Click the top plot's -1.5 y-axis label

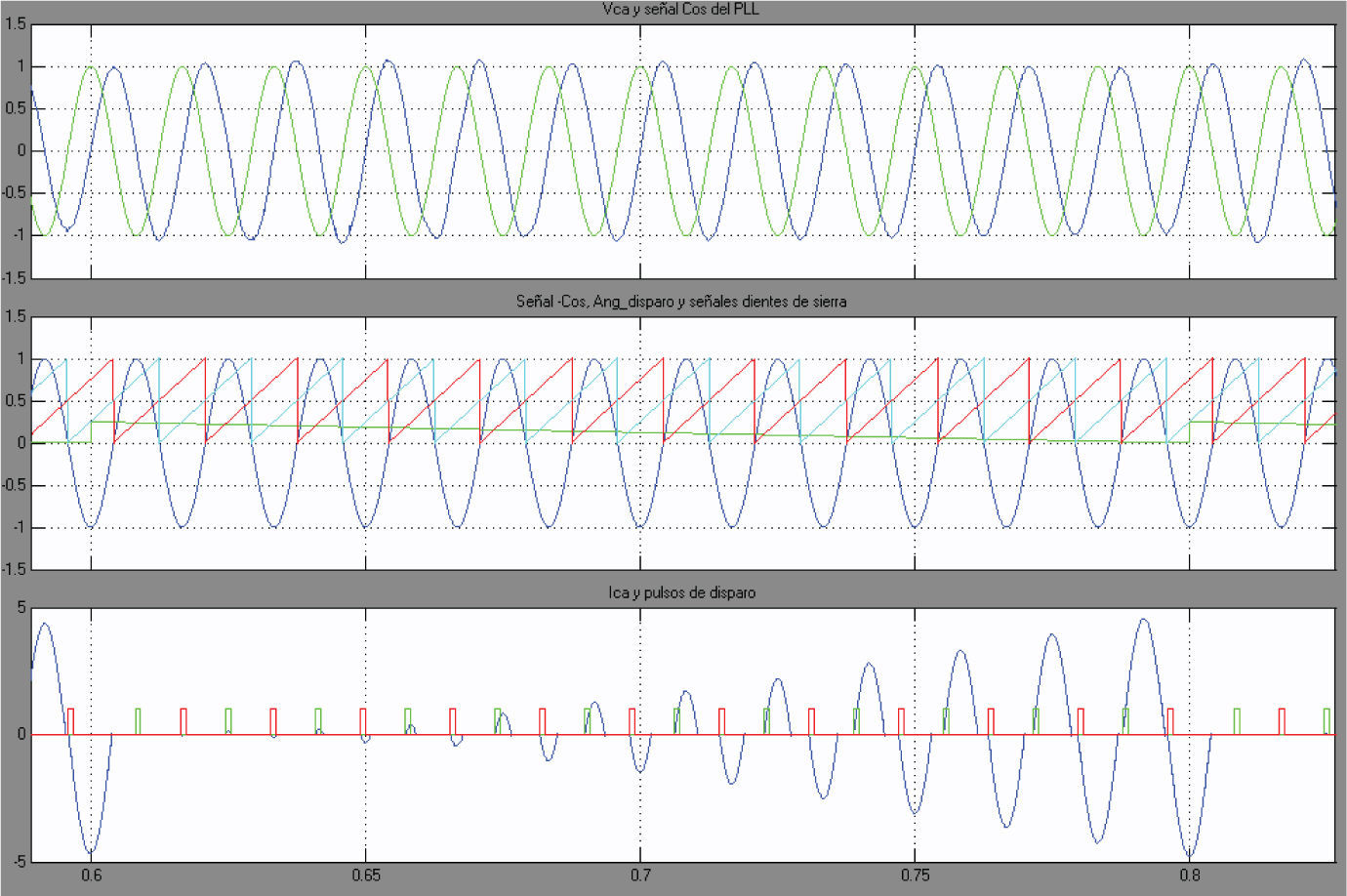(x=14, y=277)
